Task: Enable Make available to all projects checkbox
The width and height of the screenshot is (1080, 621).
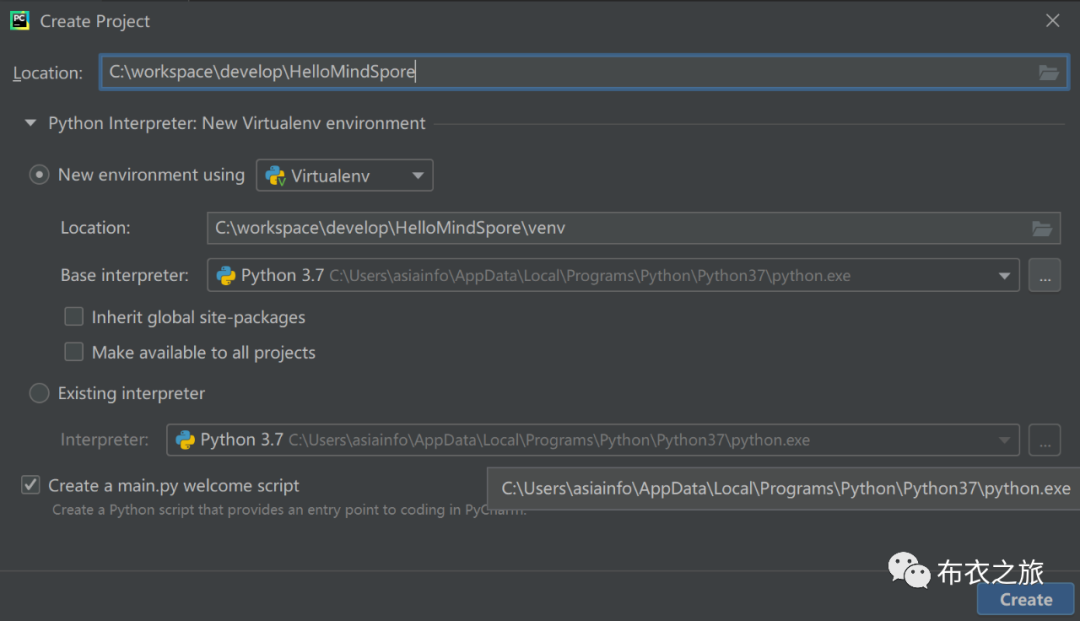Action: [x=74, y=352]
